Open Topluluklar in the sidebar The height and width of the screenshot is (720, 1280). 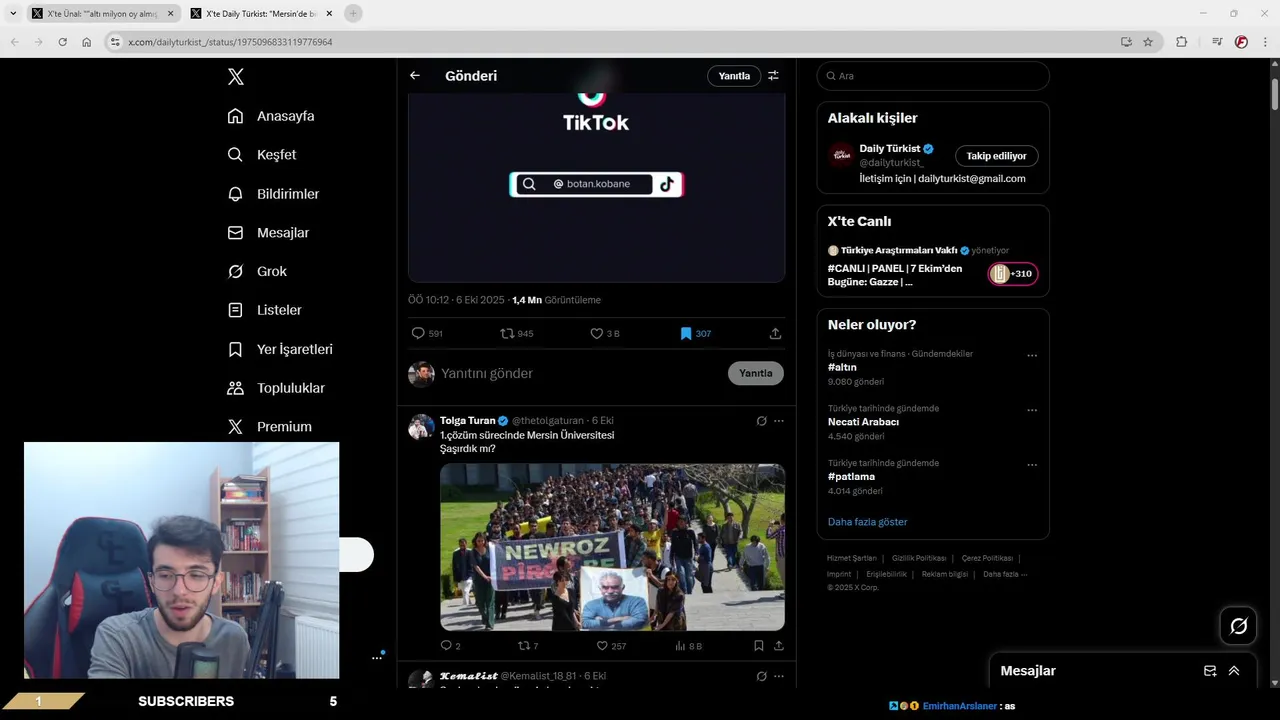point(276,388)
